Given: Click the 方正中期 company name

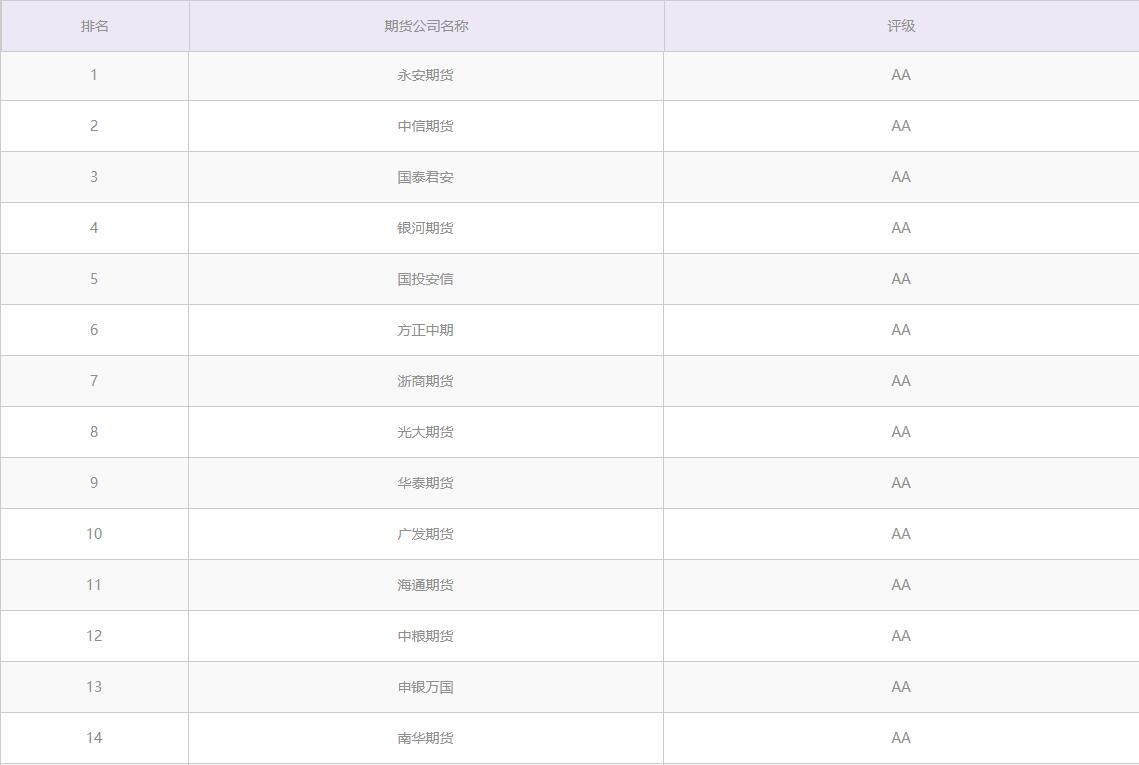Looking at the screenshot, I should pyautogui.click(x=426, y=330).
